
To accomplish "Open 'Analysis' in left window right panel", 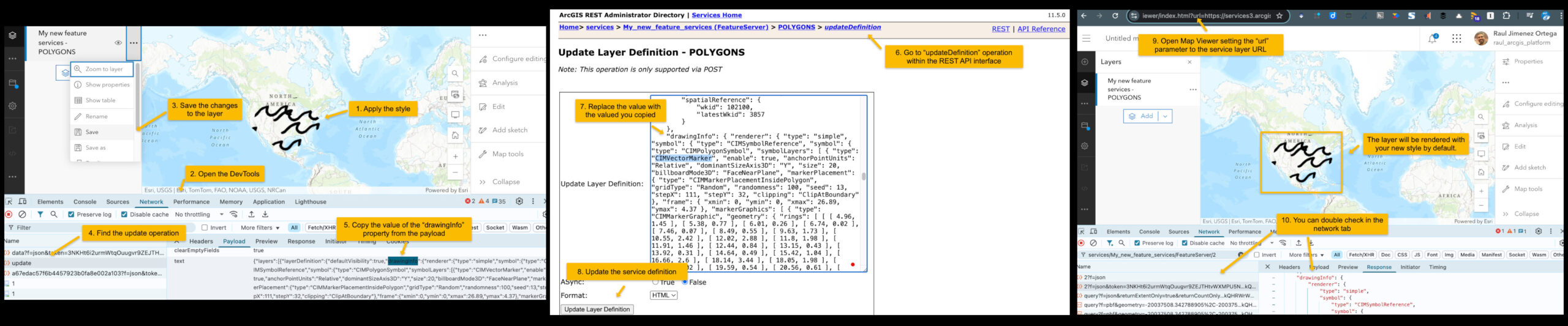I will (499, 83).
